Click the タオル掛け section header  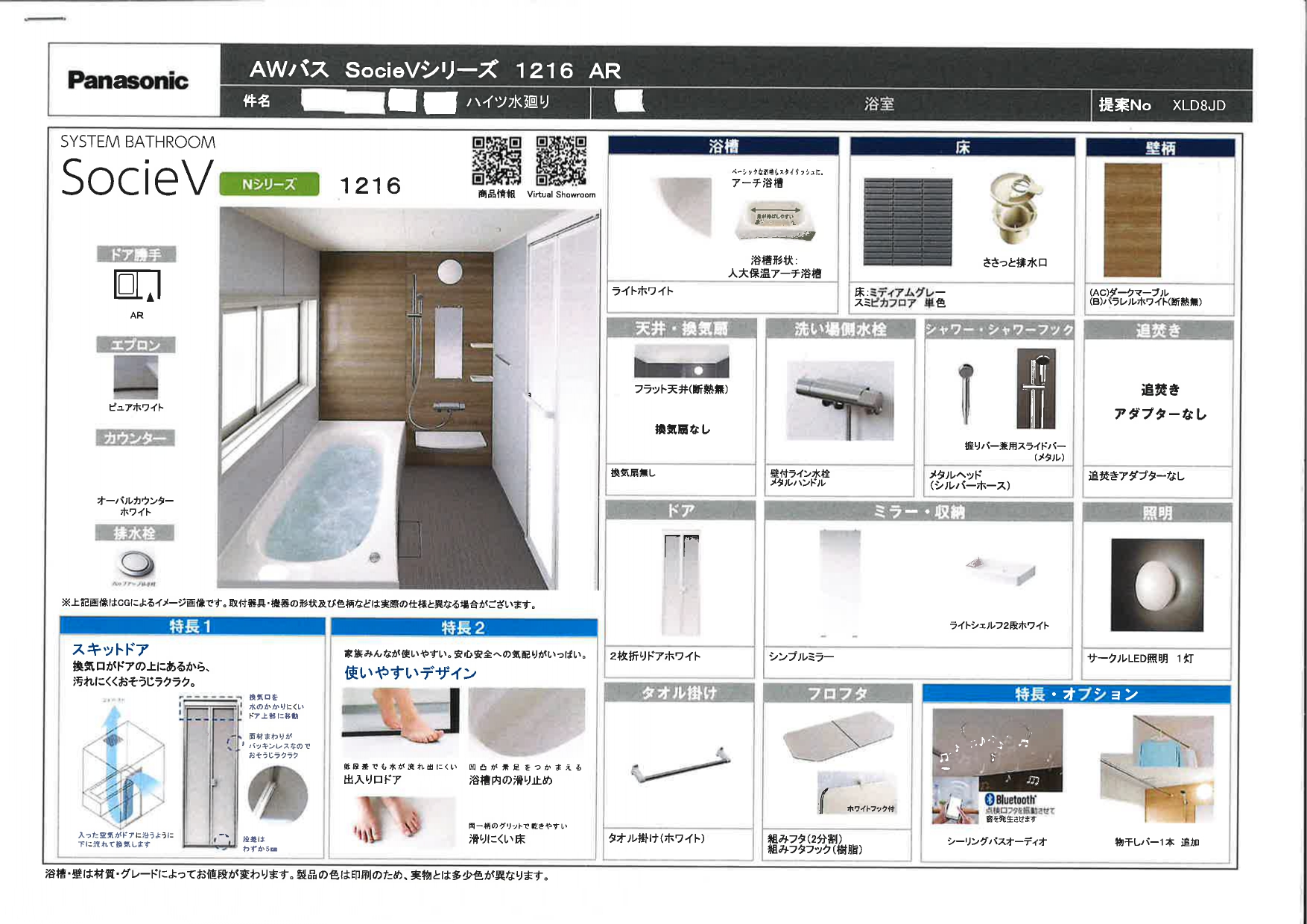point(679,692)
